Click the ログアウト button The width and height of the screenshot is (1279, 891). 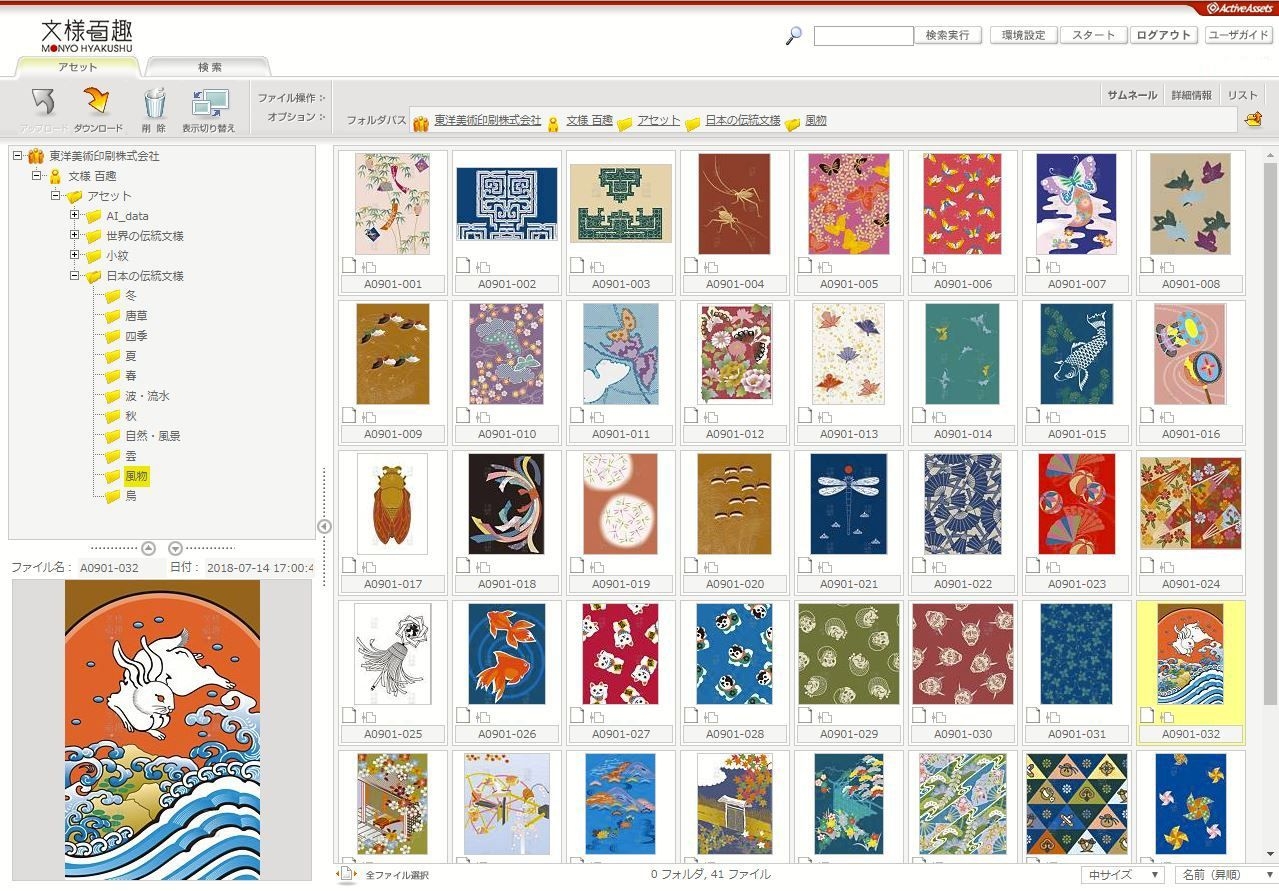coord(1164,35)
